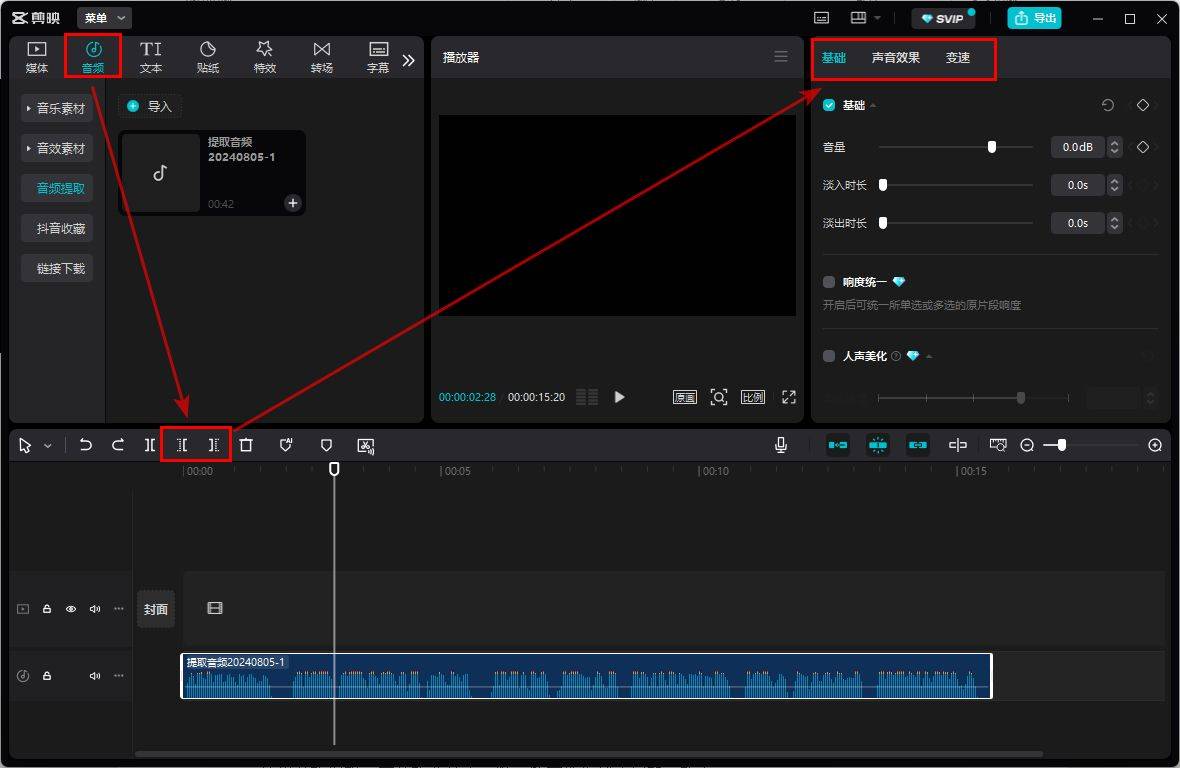
Task: Step the 音量 value spinner
Action: [1115, 147]
